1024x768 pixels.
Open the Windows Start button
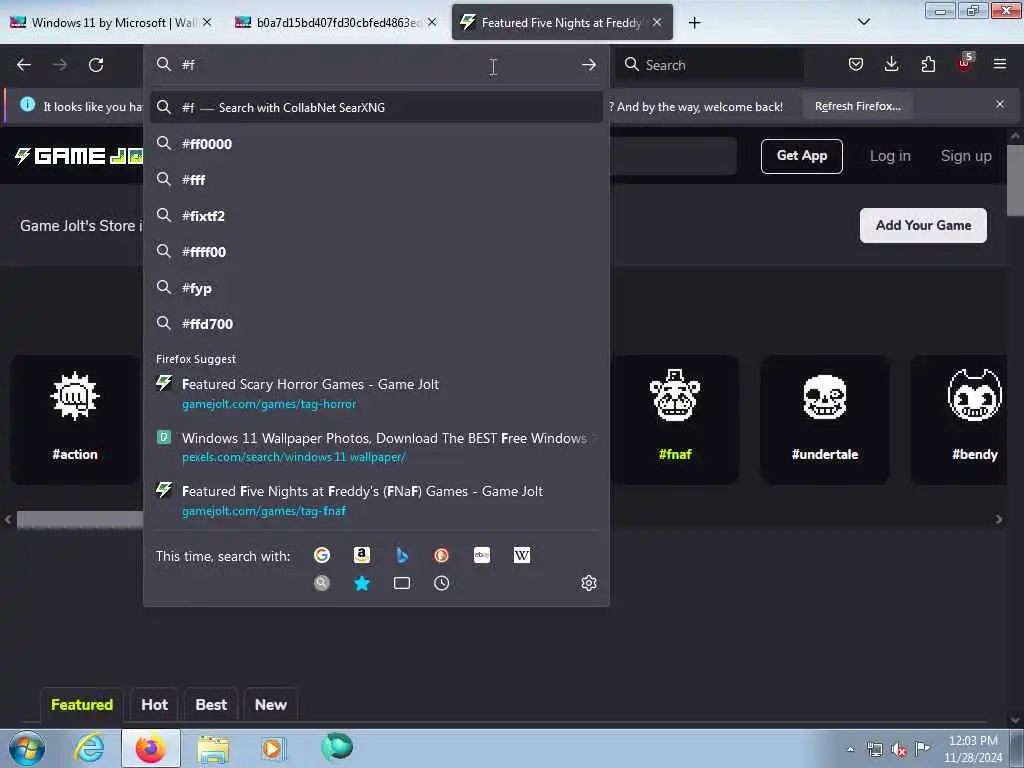coord(27,748)
